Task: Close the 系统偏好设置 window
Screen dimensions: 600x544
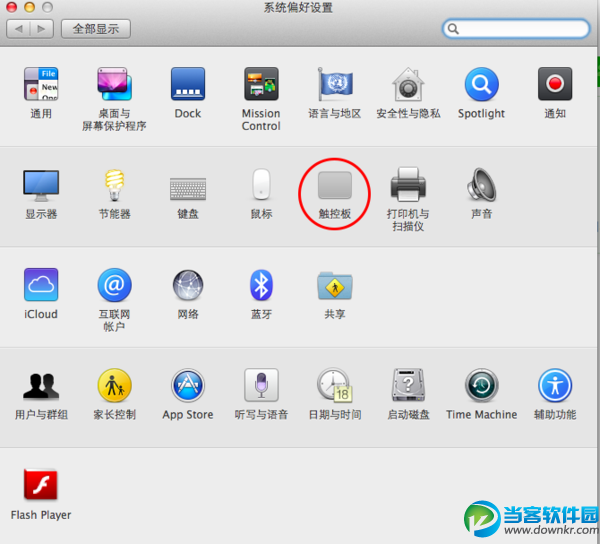Action: 11,7
